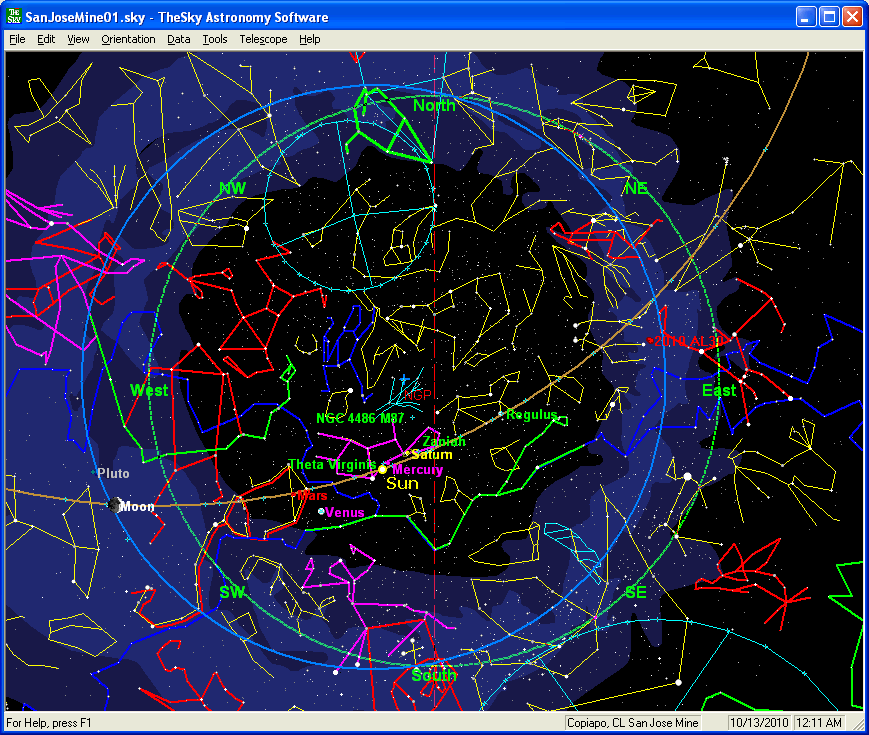Open the Telescope menu
869x735 pixels.
(263, 39)
